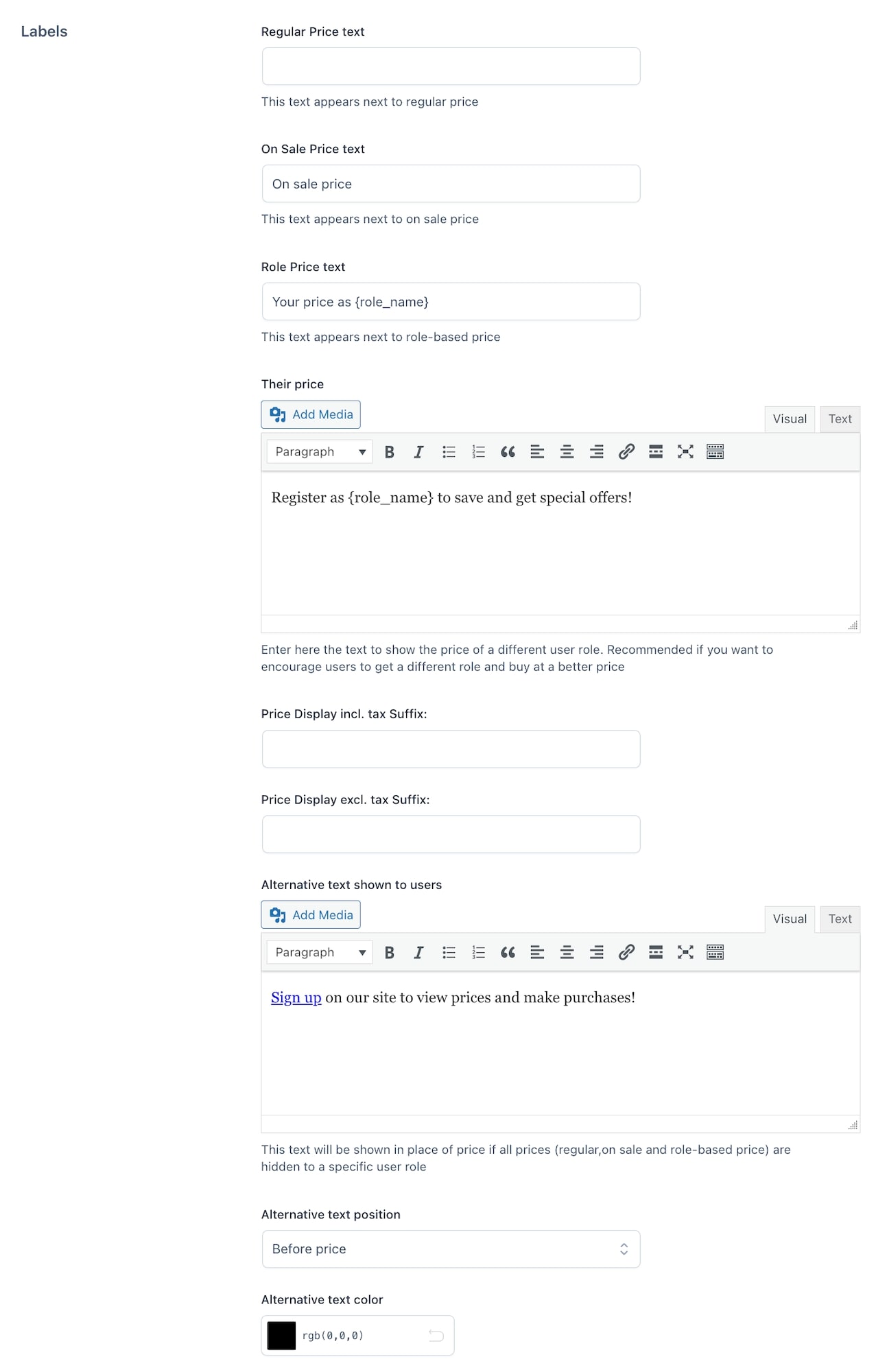This screenshot has height=1372, width=887.
Task: Open Alternative text position dropdown
Action: point(451,1249)
